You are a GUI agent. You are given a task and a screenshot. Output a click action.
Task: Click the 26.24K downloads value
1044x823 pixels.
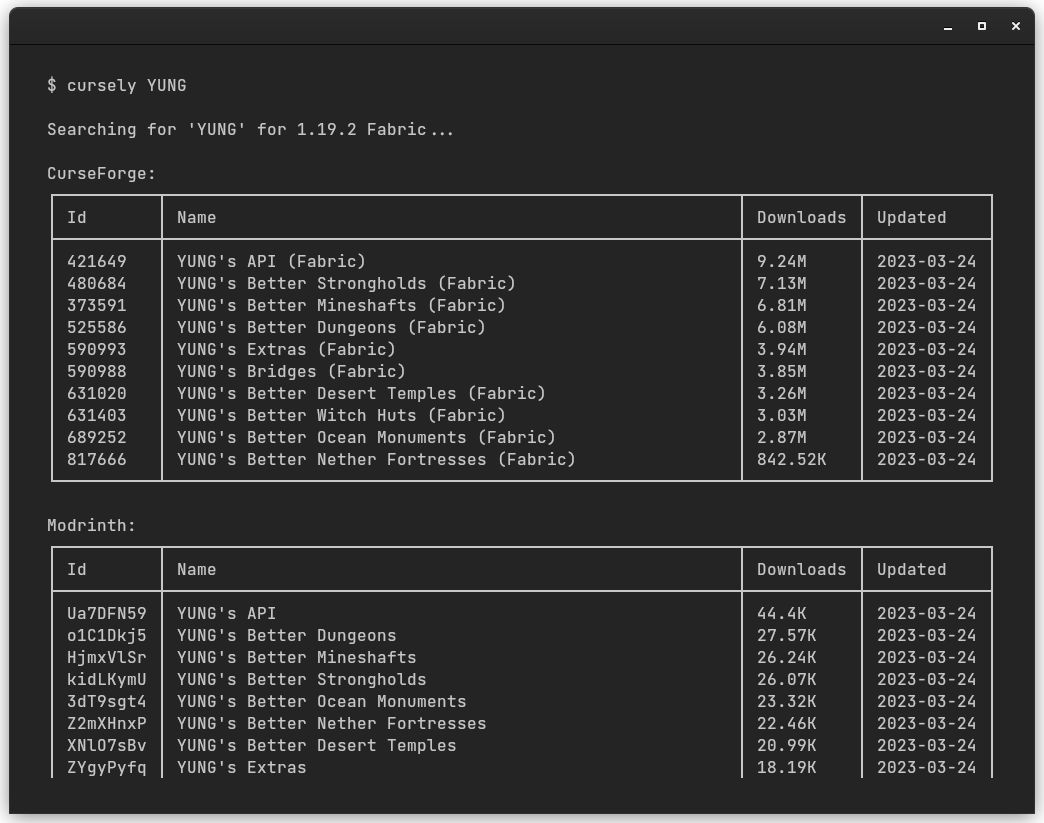tap(786, 657)
